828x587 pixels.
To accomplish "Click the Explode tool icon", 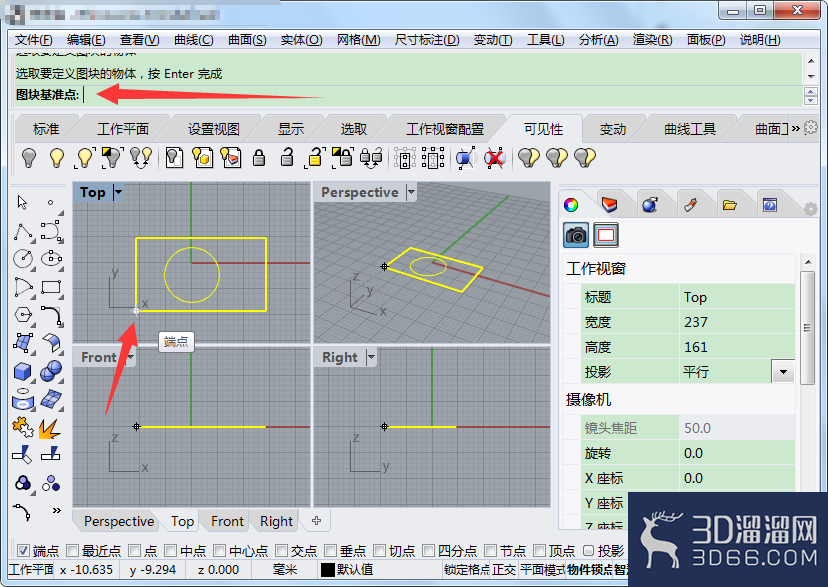I will (x=49, y=428).
